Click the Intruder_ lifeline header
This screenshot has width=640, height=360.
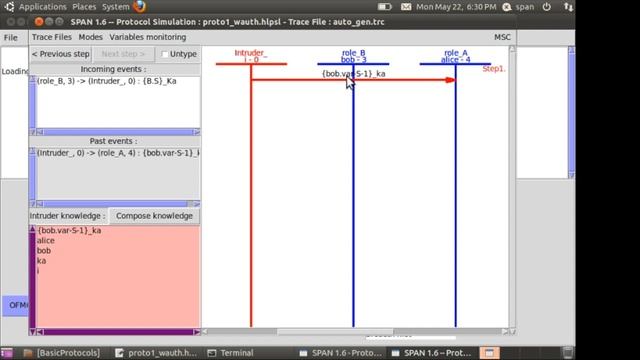[x=251, y=56]
